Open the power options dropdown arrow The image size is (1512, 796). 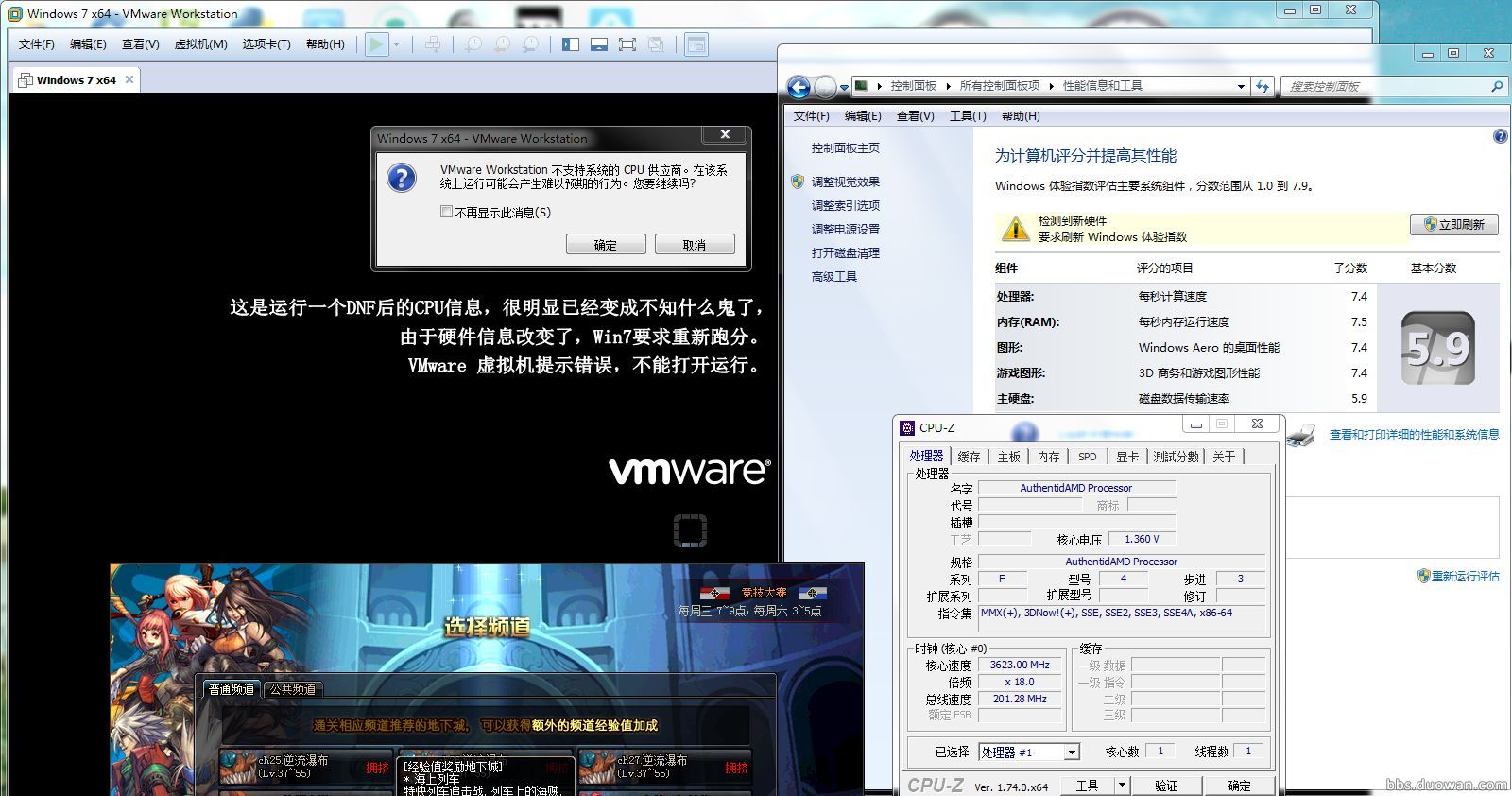(x=397, y=44)
